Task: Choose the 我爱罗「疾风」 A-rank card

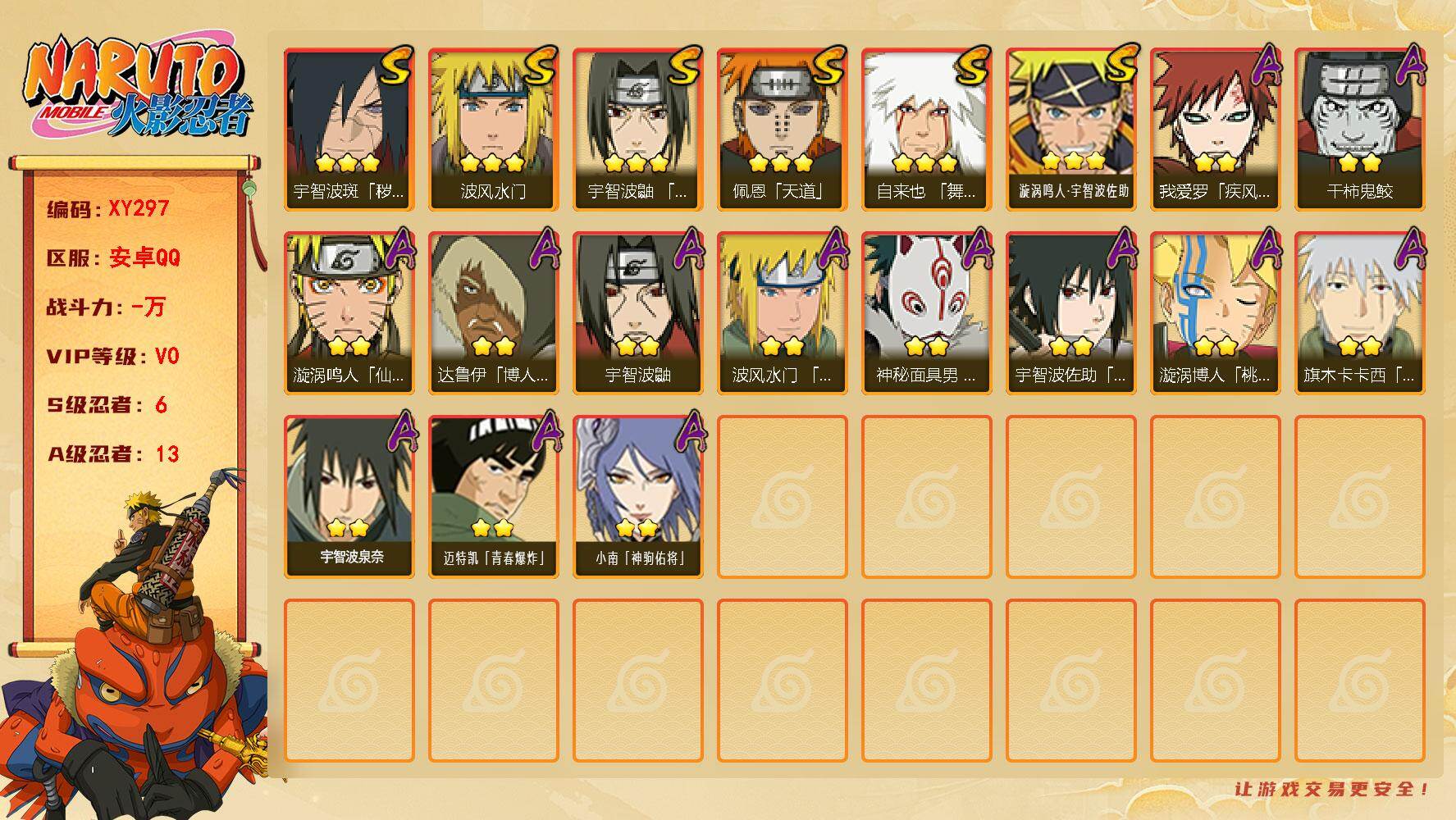Action: tap(1215, 130)
